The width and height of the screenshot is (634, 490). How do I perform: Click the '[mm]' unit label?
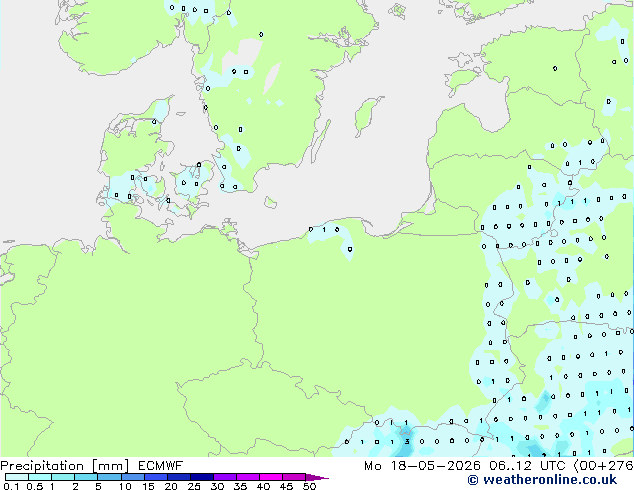coord(110,466)
